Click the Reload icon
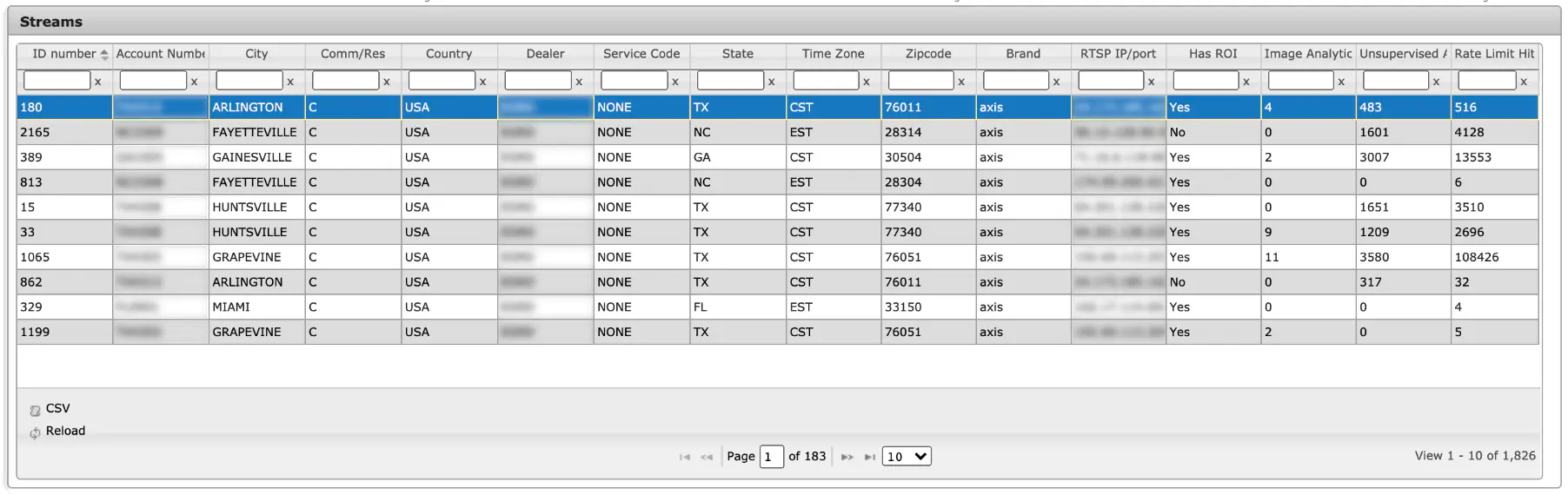This screenshot has height=495, width=1568. 35,433
